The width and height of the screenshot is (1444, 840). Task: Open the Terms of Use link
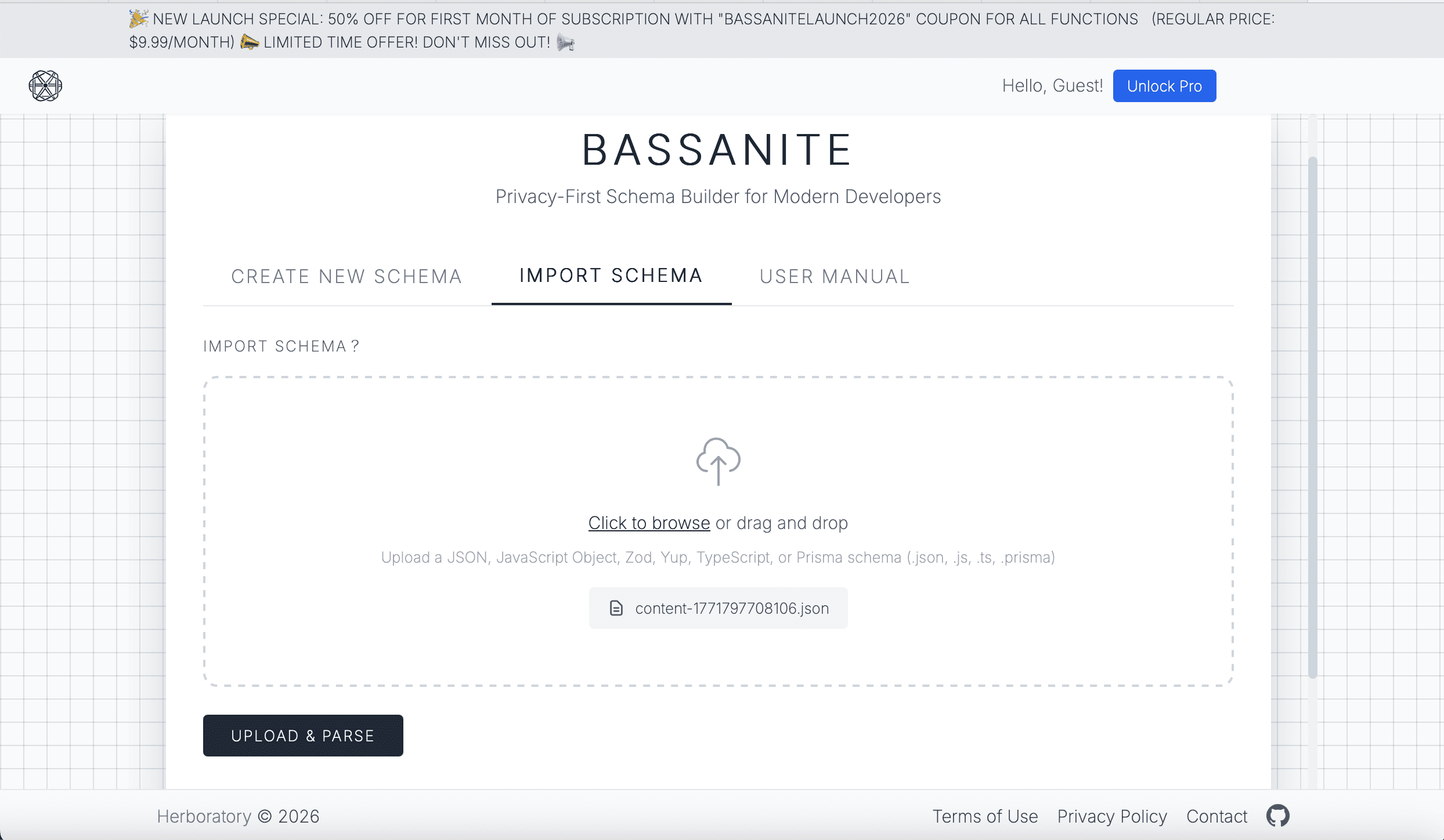click(x=985, y=816)
